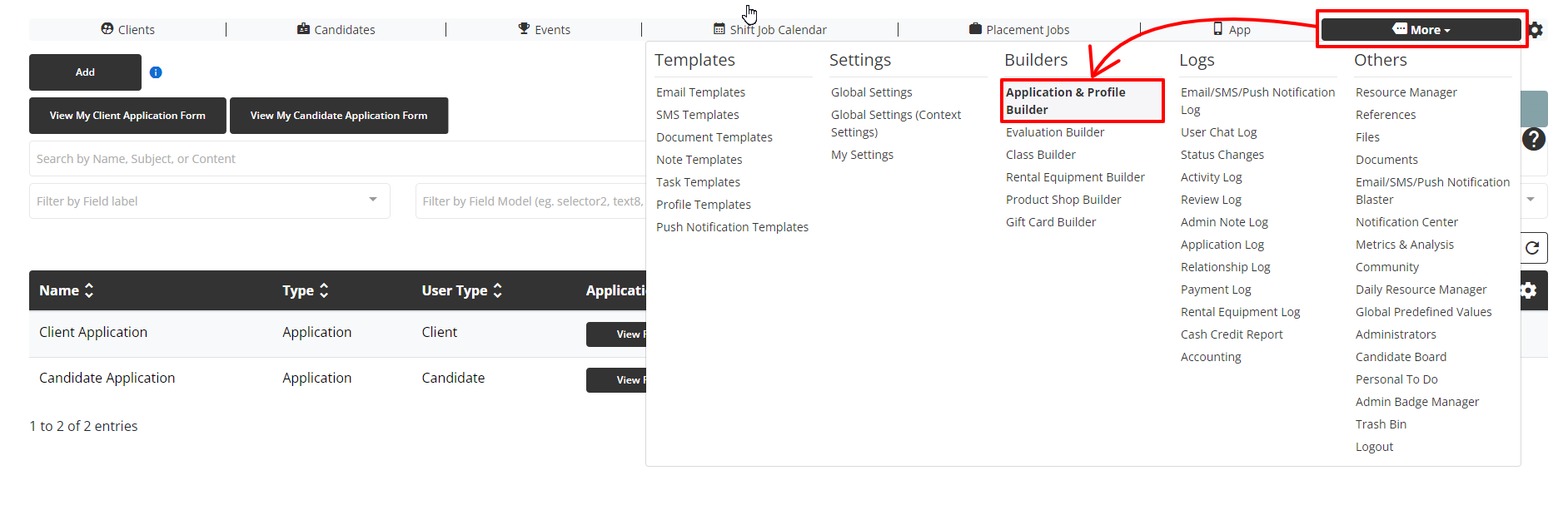This screenshot has height=515, width=1568.
Task: Select Document Templates
Action: [714, 137]
